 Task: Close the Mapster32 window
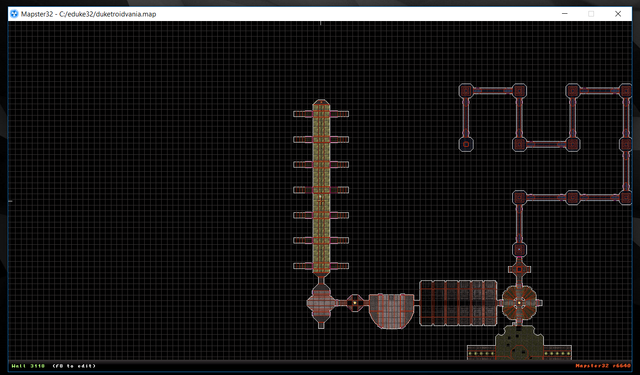pos(618,14)
